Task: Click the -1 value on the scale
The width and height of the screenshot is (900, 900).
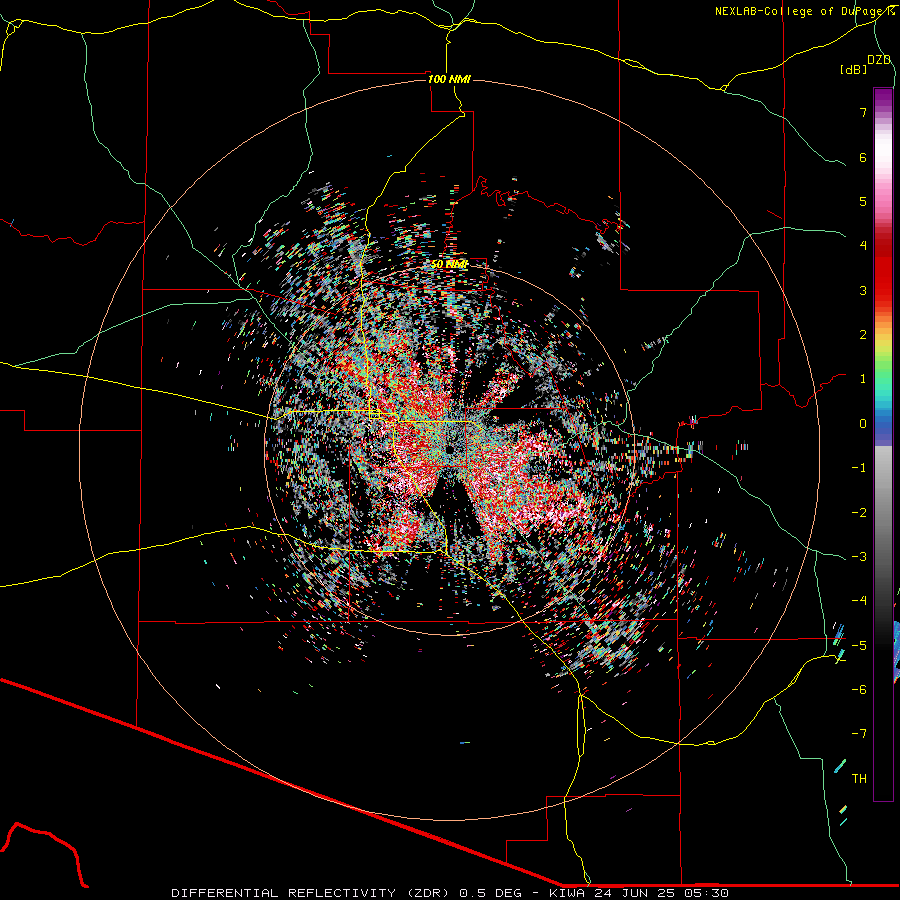Action: 859,468
